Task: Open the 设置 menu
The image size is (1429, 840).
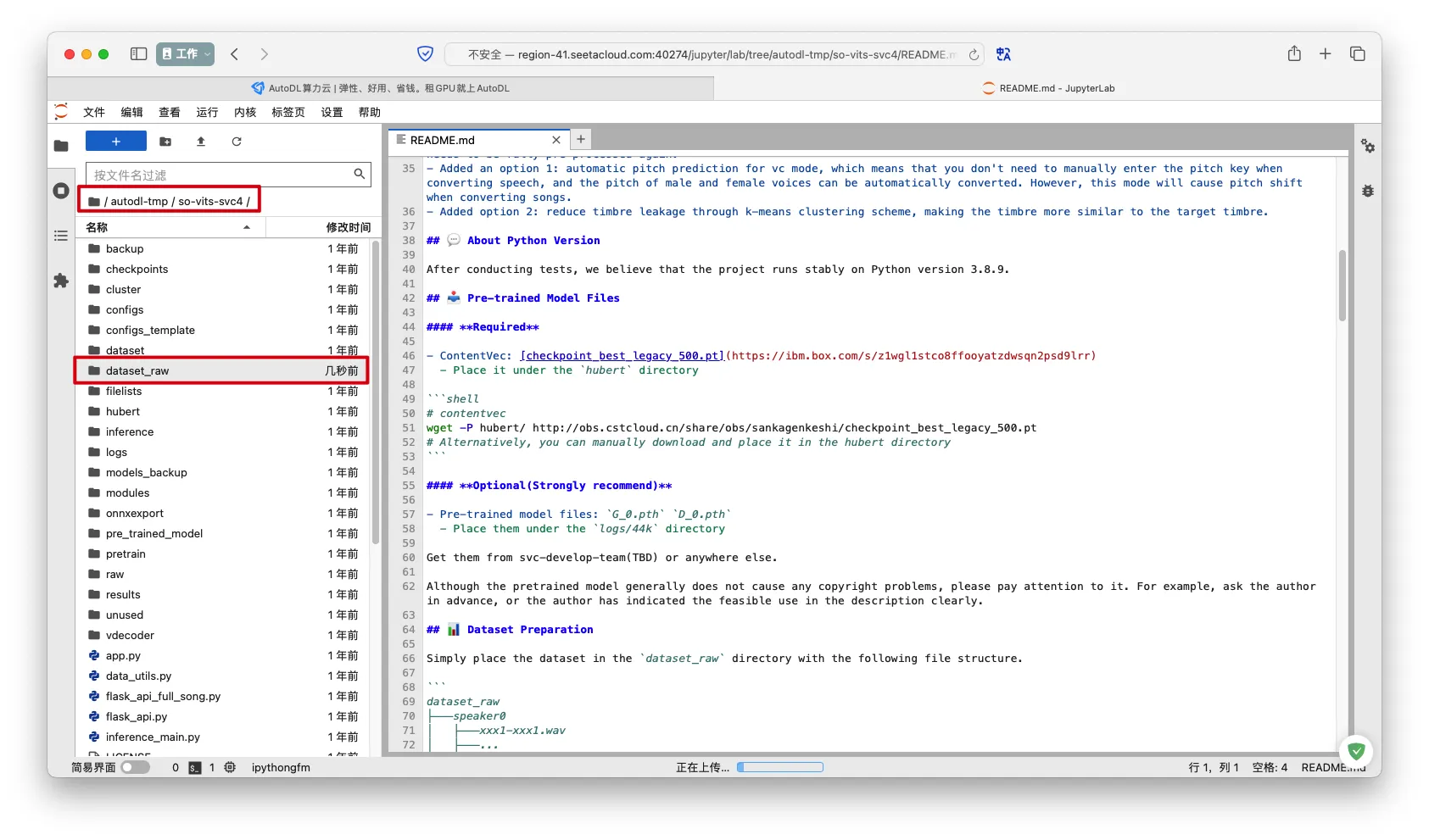Action: pos(332,112)
